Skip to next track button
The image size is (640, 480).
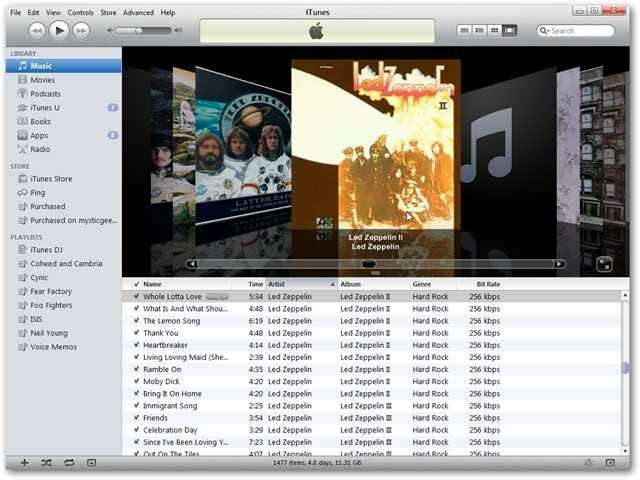click(81, 31)
